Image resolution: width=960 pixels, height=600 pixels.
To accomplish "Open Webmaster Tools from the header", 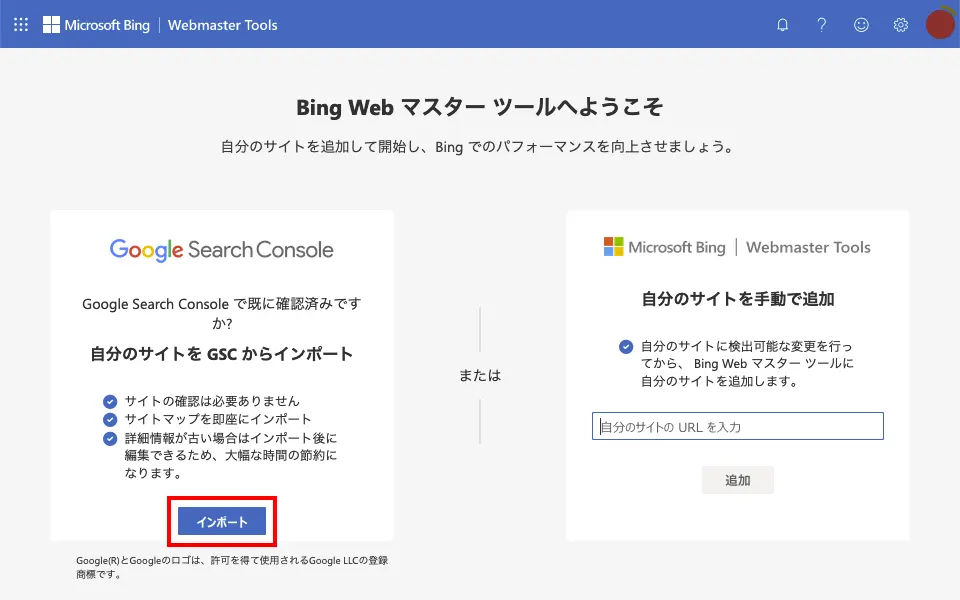I will [222, 25].
